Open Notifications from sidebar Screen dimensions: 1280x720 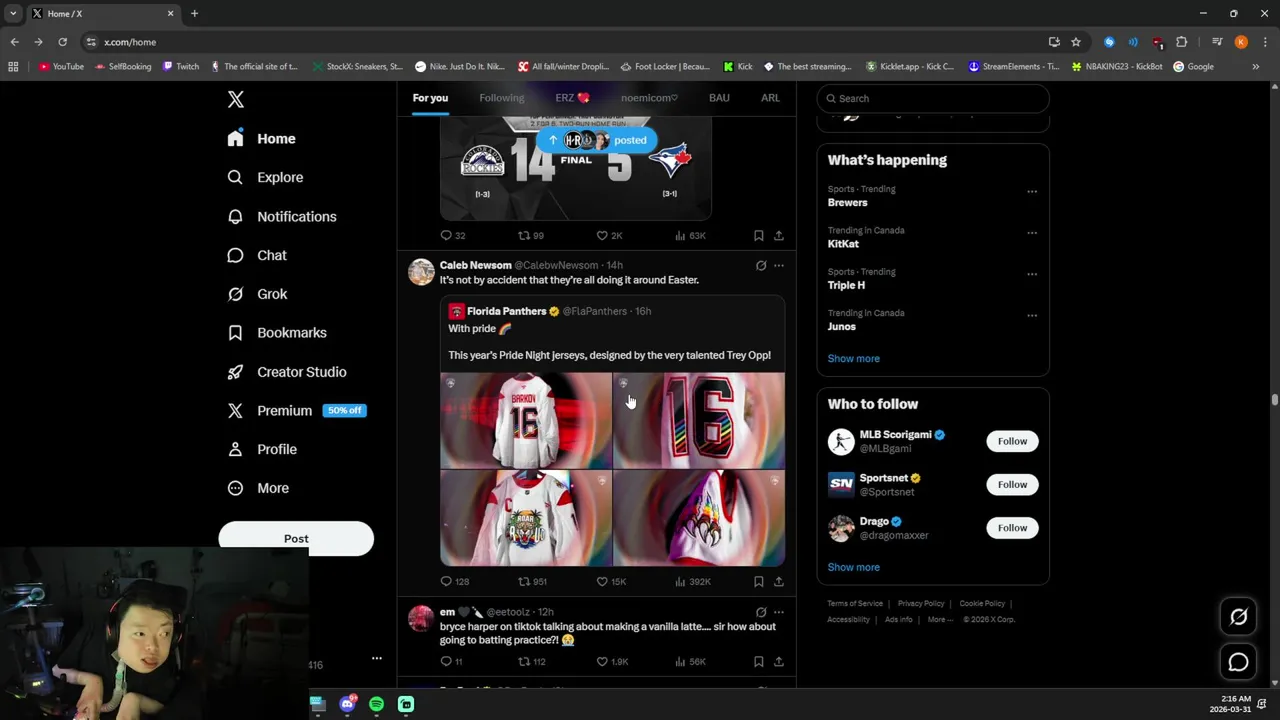[282, 216]
